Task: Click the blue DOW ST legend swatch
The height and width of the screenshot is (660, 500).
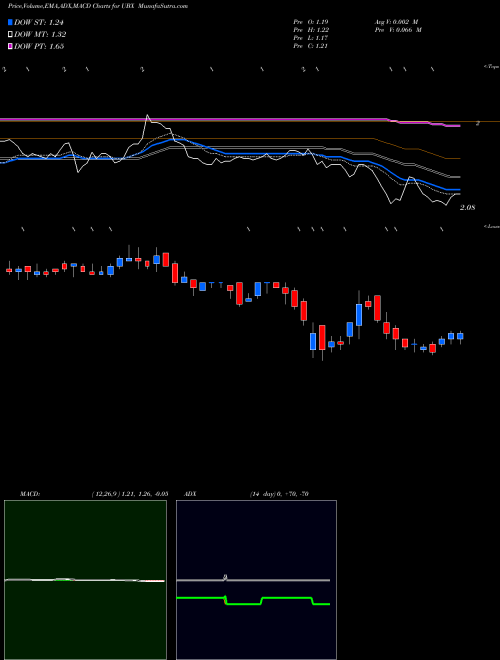Action: point(11,22)
